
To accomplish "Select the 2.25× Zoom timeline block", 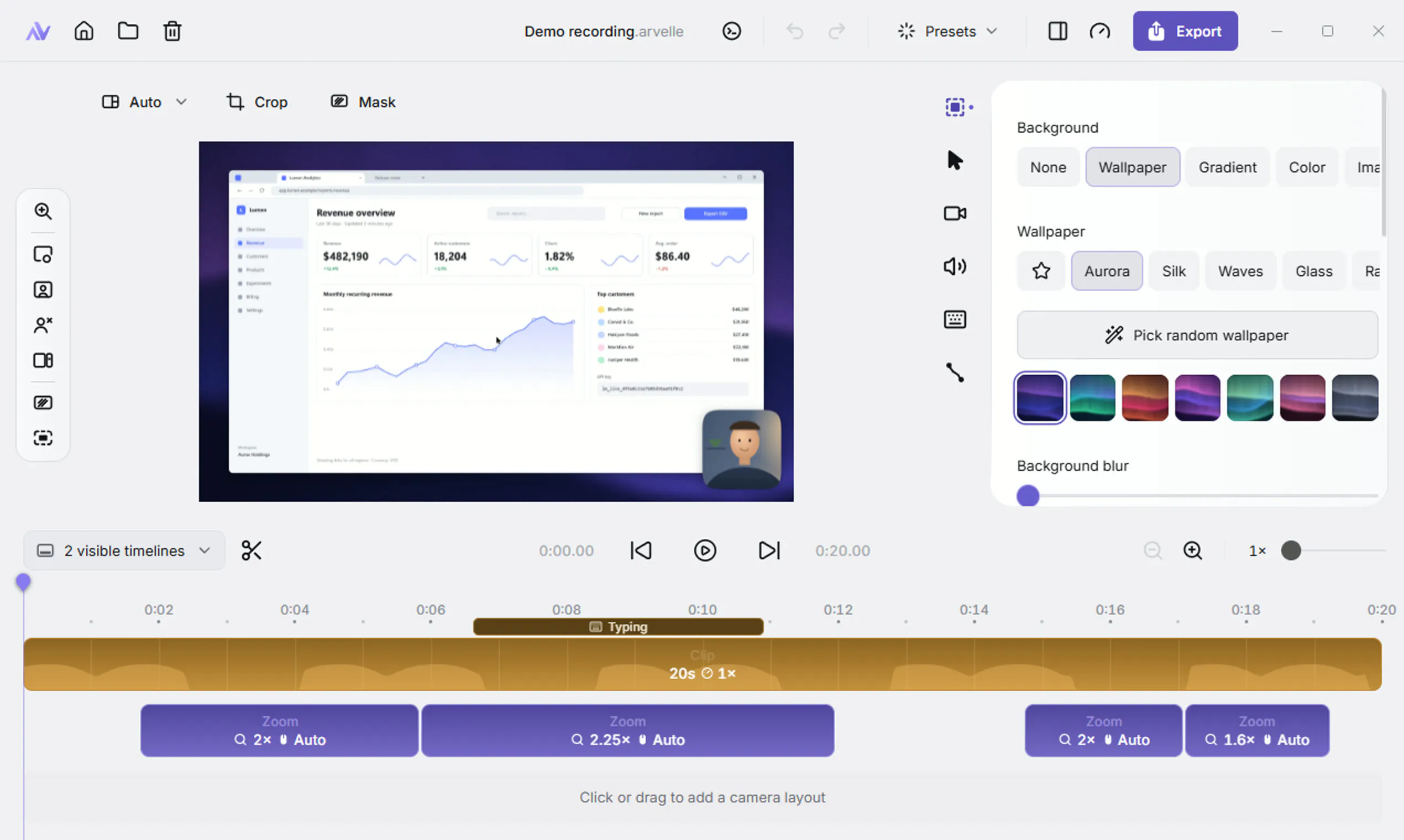I will point(627,730).
